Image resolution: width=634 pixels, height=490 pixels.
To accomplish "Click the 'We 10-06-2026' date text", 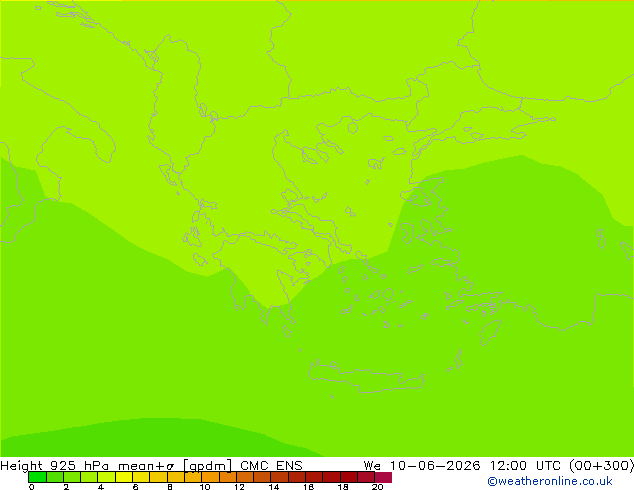I will click(422, 465).
